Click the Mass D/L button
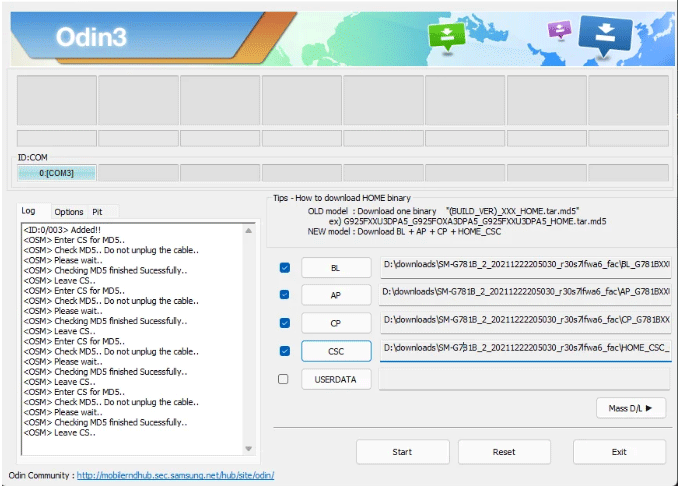Viewport: 679px width, 486px height. pyautogui.click(x=630, y=408)
